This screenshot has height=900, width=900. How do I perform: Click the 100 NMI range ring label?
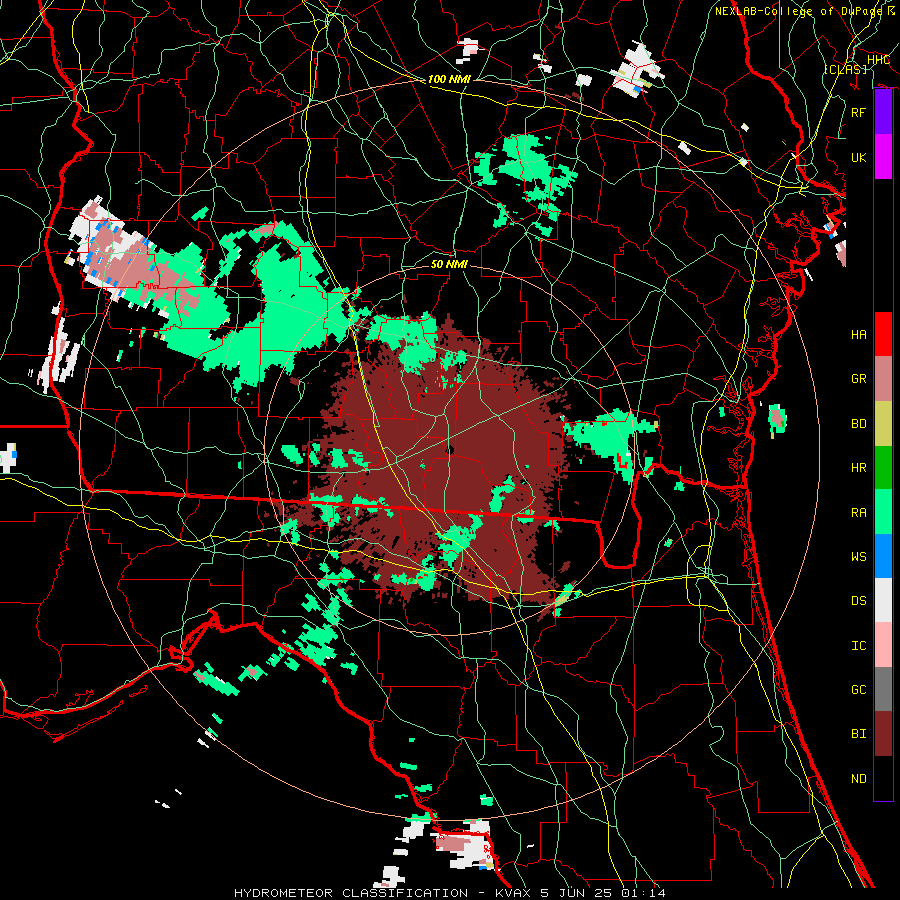(449, 79)
